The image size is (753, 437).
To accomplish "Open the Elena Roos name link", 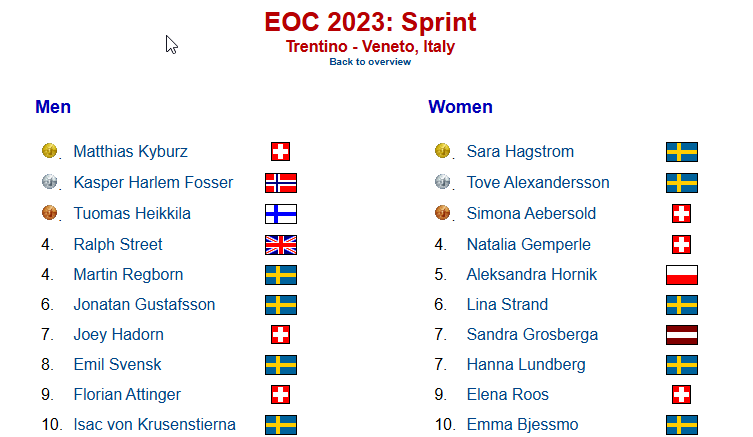I will tap(508, 395).
